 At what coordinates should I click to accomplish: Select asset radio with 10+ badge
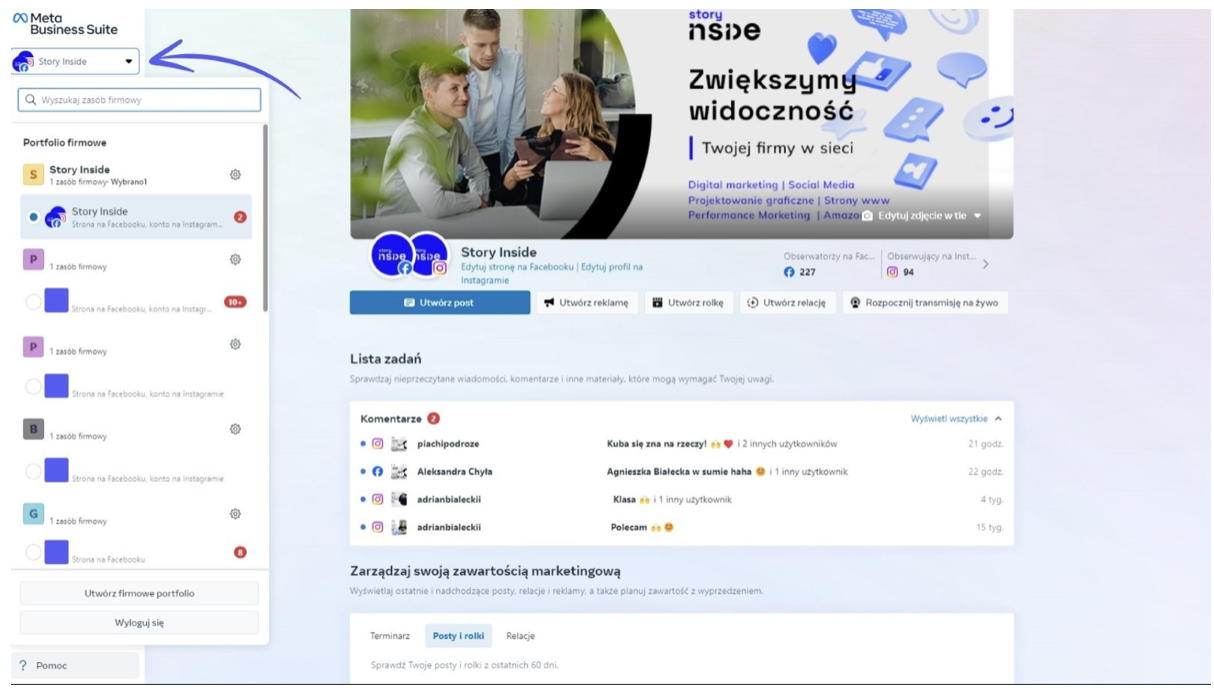[34, 301]
